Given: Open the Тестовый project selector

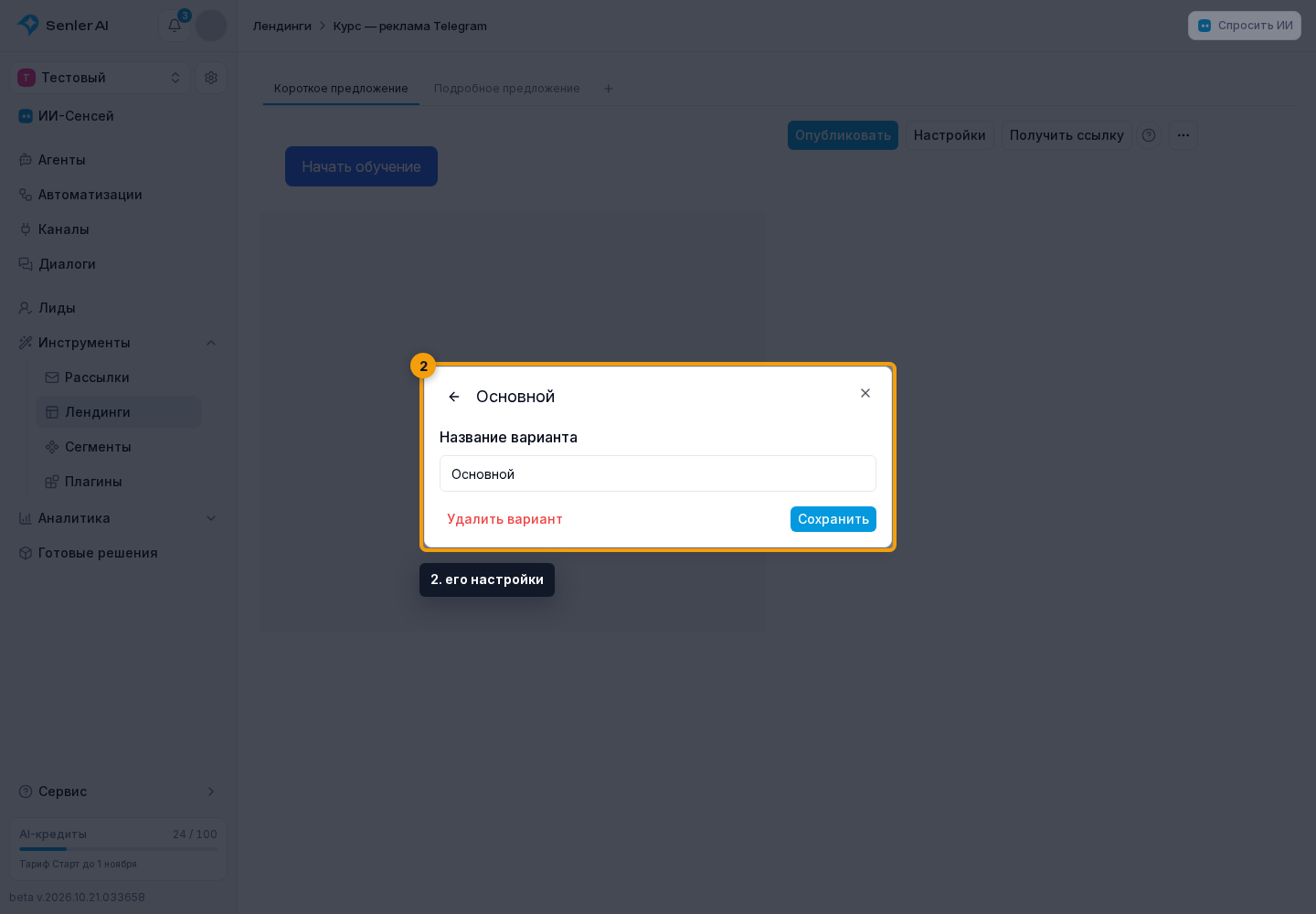Looking at the screenshot, I should pyautogui.click(x=100, y=78).
